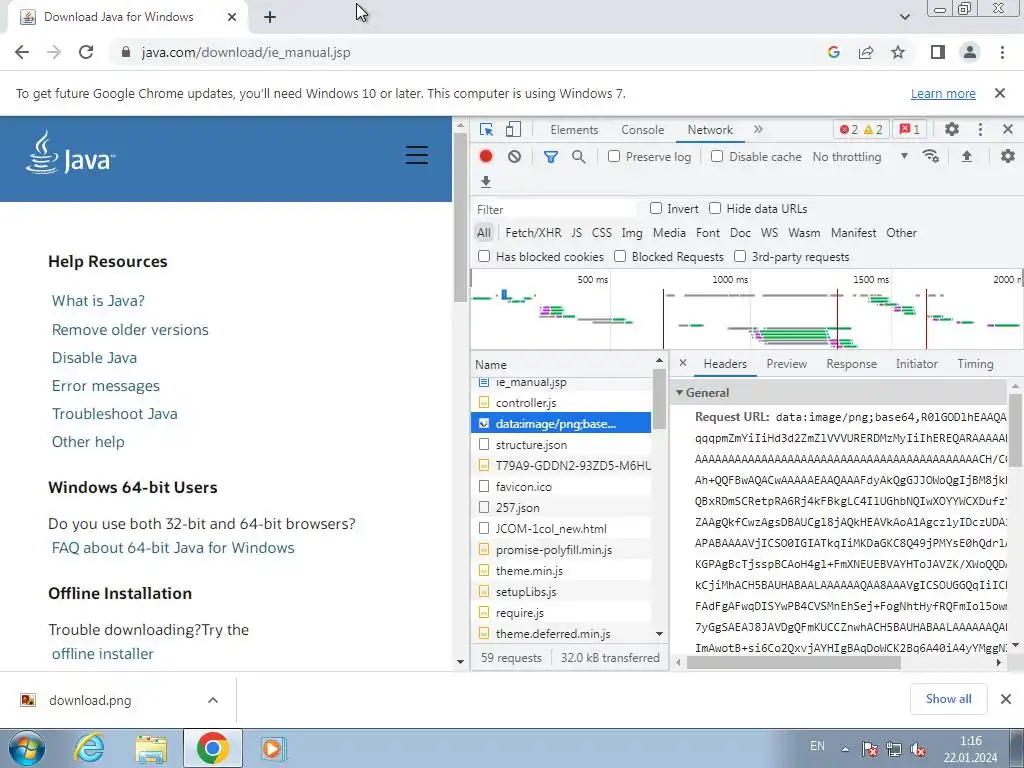This screenshot has width=1024, height=768.
Task: Enable the Preserve log checkbox
Action: (x=614, y=157)
